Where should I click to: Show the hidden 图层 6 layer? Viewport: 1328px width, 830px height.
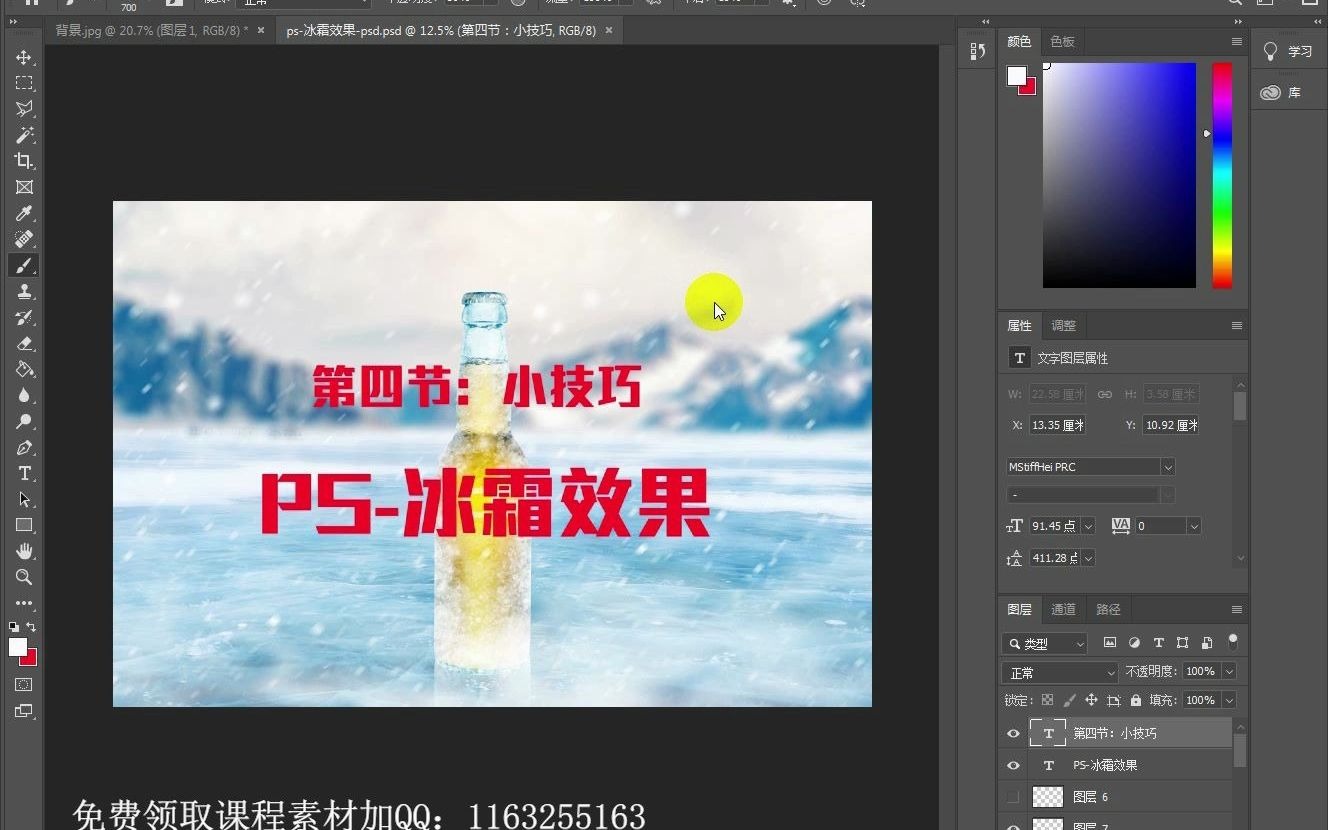[1013, 796]
